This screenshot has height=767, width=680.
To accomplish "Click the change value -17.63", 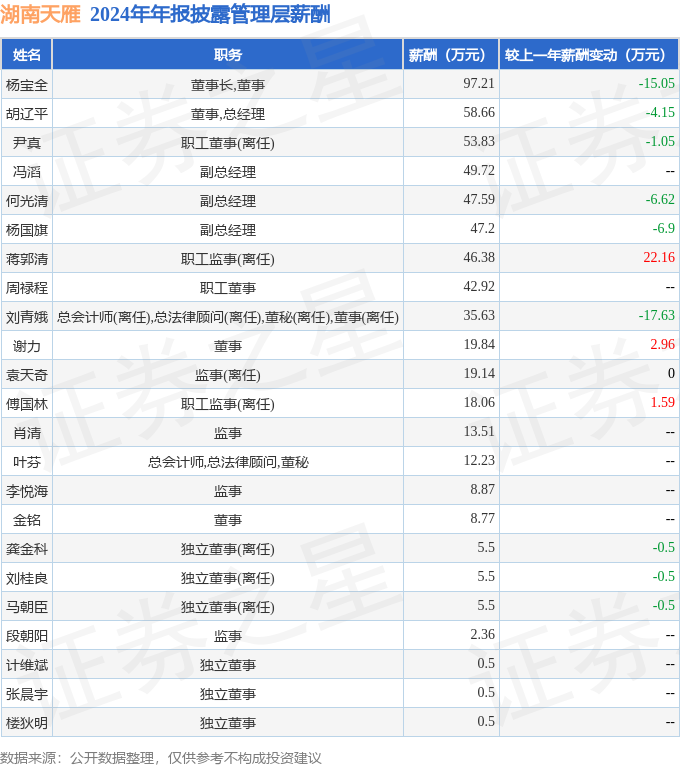I will point(657,316).
